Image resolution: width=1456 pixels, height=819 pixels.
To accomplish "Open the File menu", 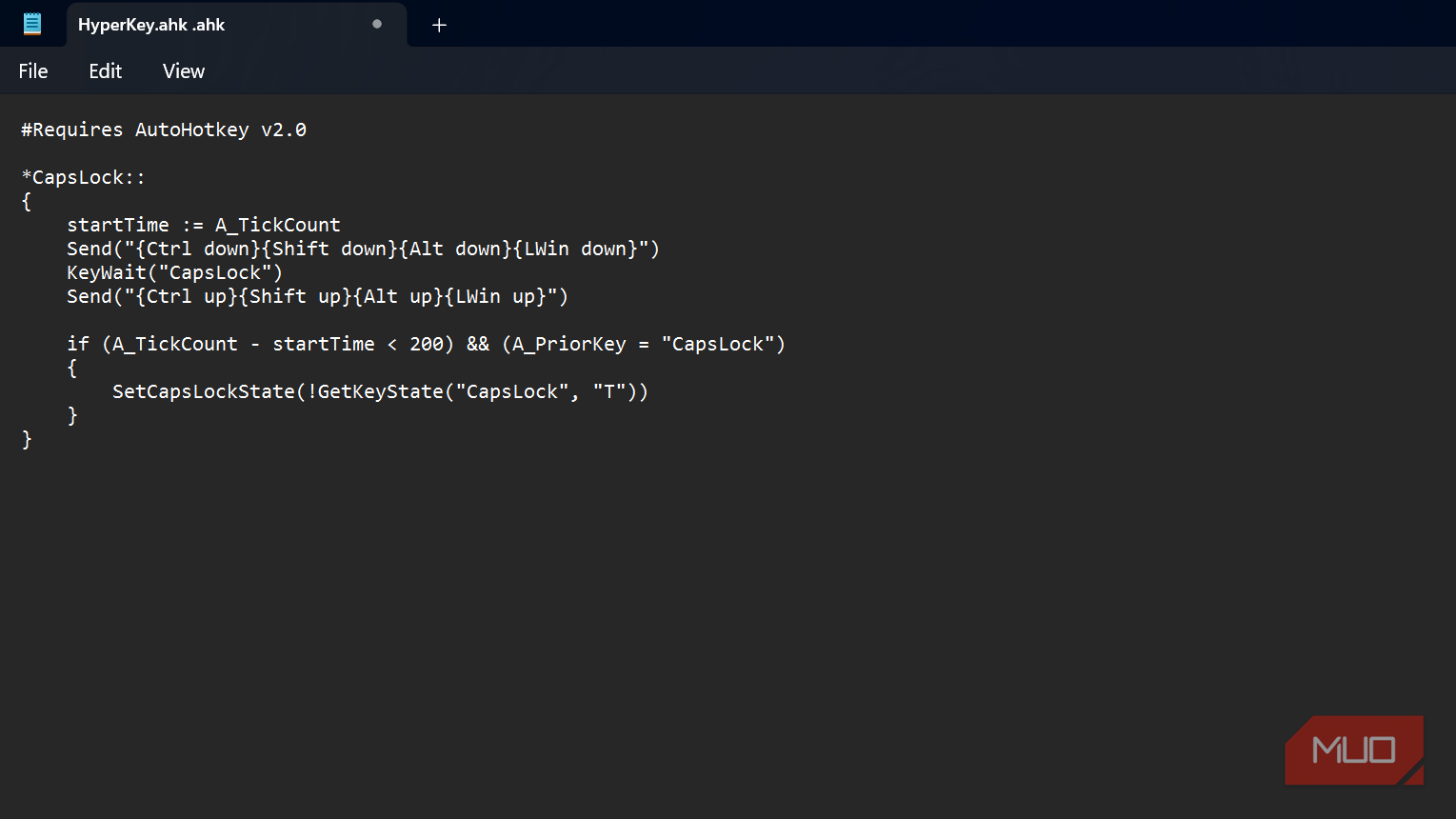I will tap(33, 71).
